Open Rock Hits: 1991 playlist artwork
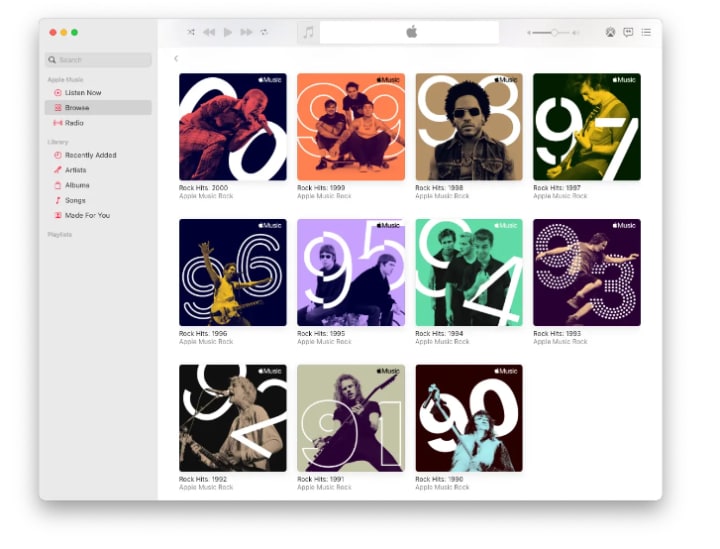The image size is (720, 549). click(x=351, y=418)
